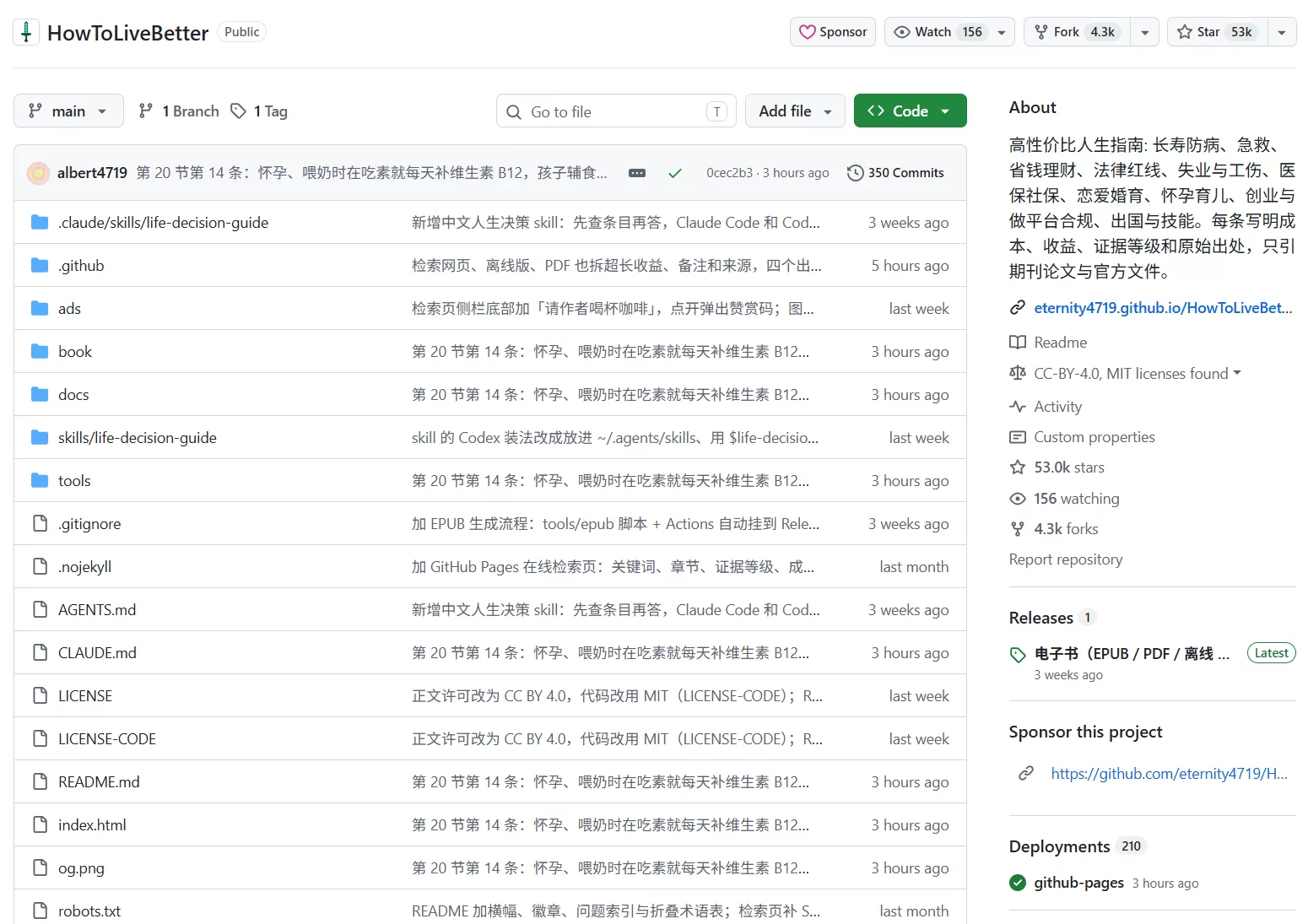Open the tools folder
This screenshot has width=1308, height=924.
(x=74, y=481)
